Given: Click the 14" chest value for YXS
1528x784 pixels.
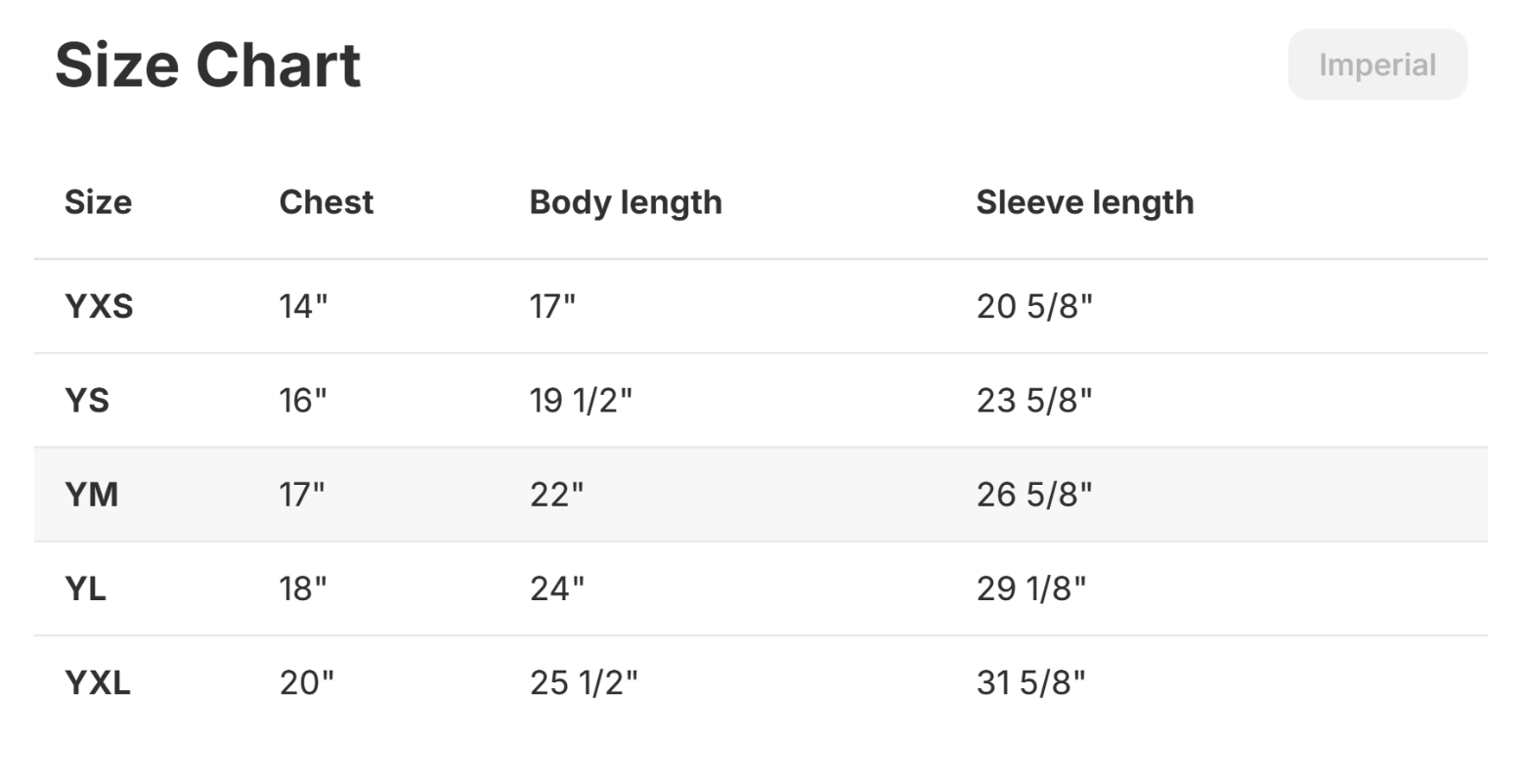Looking at the screenshot, I should coord(303,307).
